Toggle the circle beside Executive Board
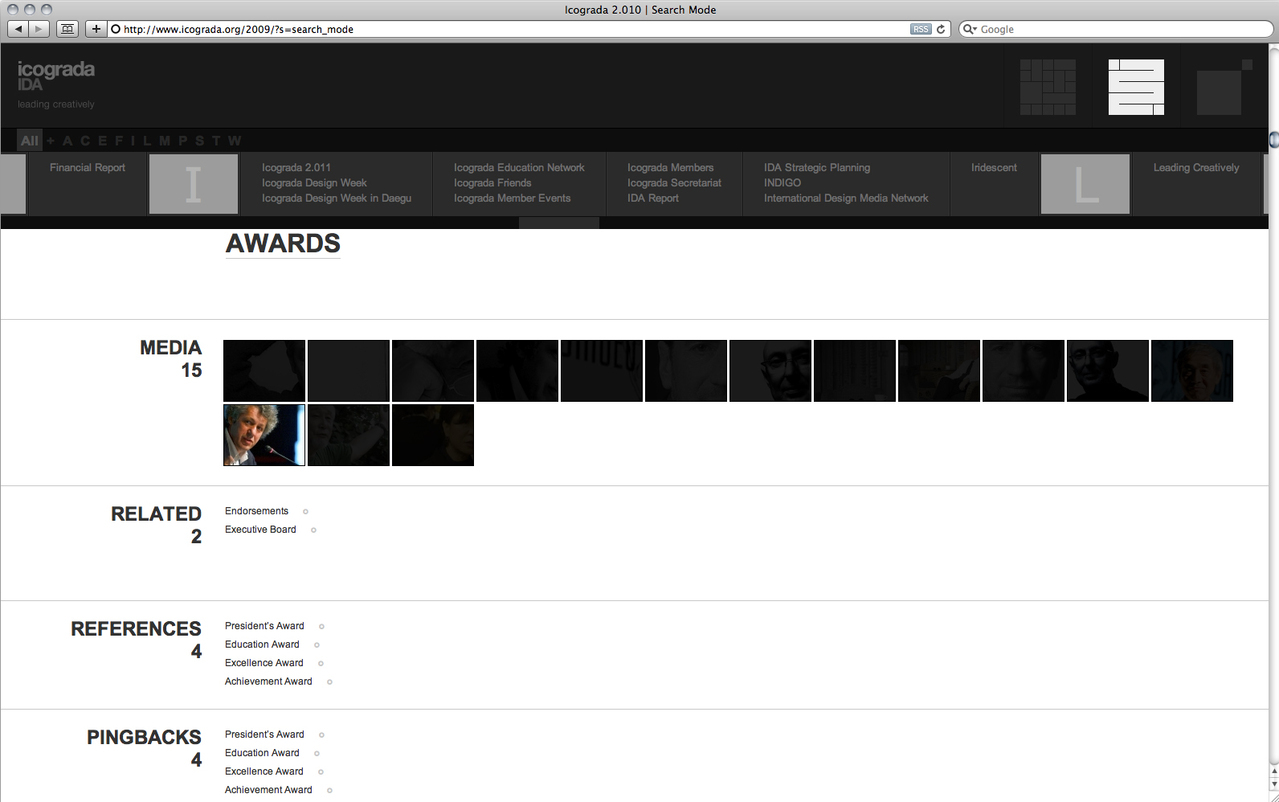This screenshot has width=1279, height=802. tap(313, 530)
